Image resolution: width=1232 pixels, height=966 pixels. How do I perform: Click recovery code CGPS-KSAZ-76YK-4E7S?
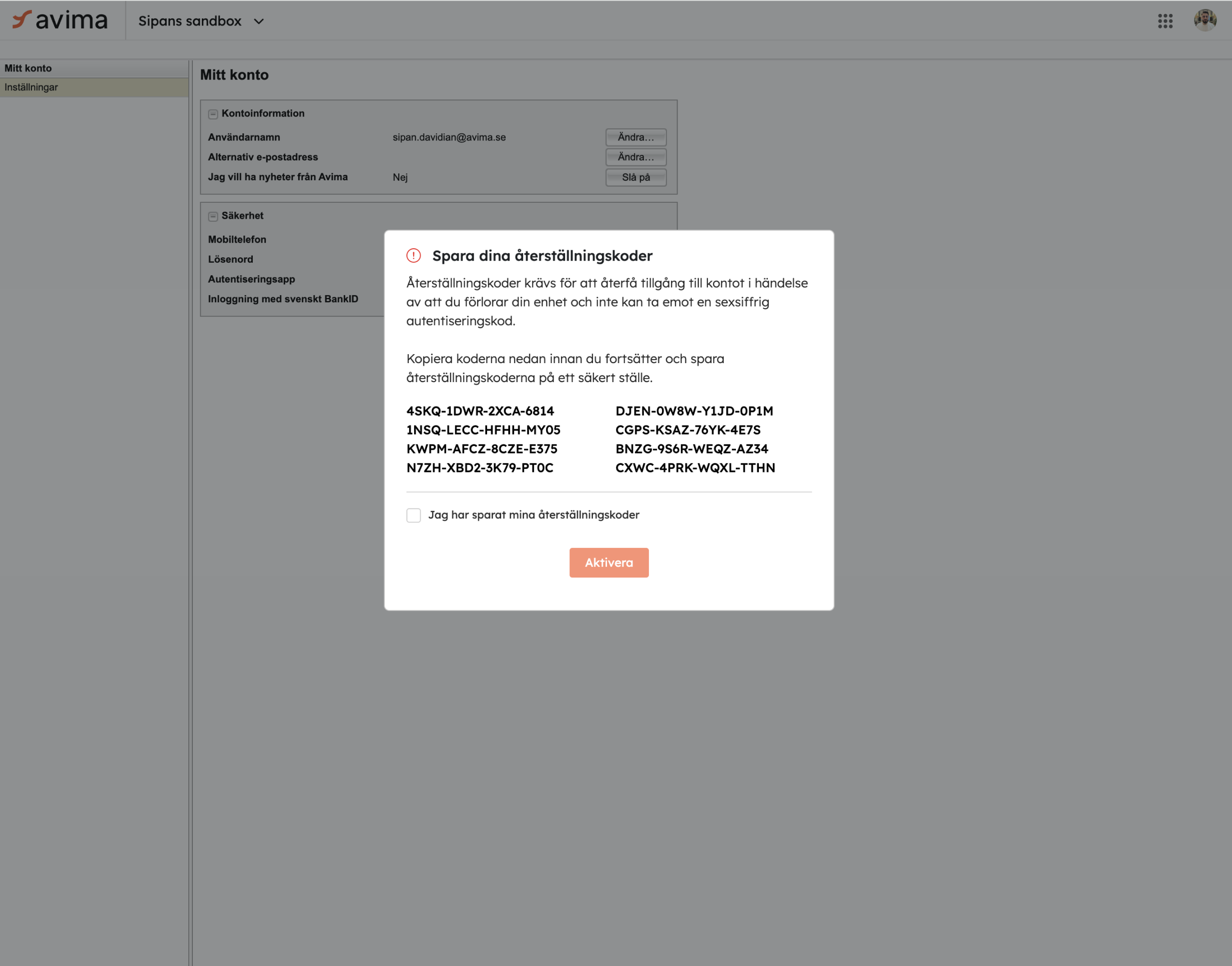pos(688,430)
